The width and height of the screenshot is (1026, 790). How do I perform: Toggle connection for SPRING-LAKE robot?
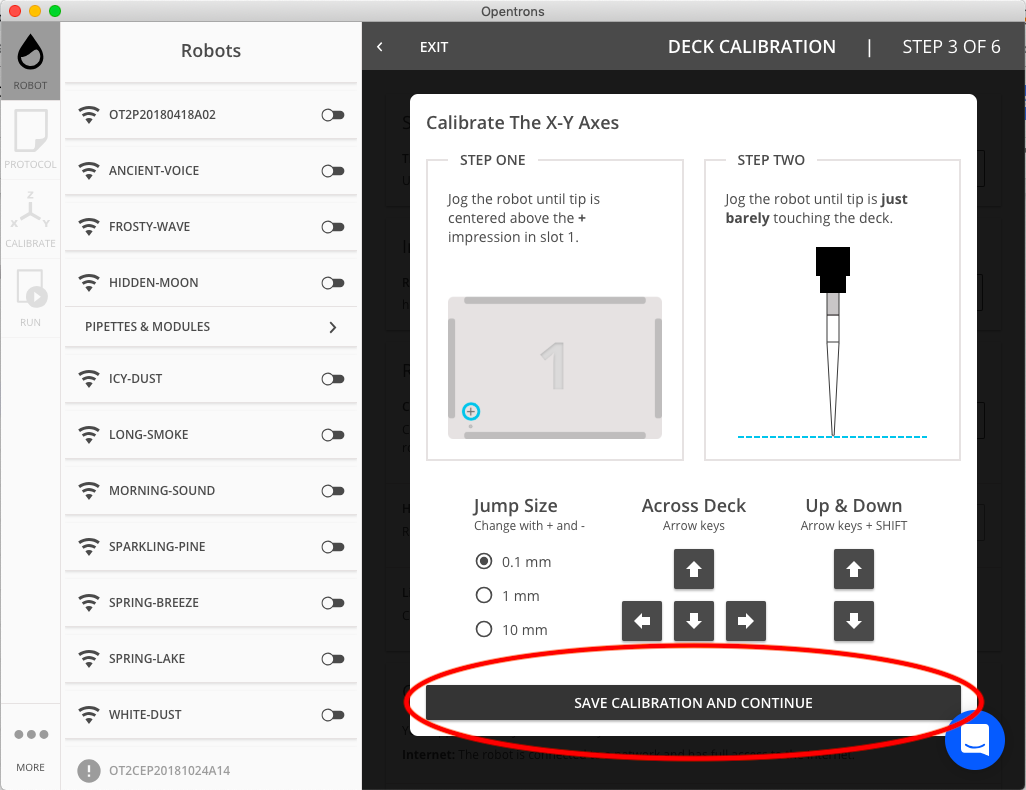[x=332, y=658]
